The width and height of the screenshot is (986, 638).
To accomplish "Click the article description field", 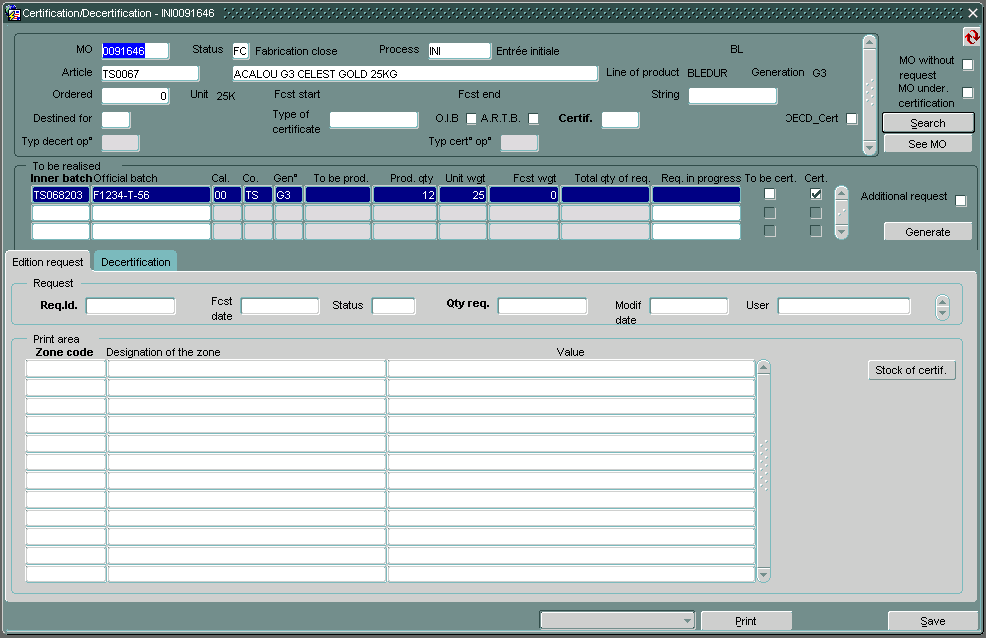I will click(x=415, y=74).
